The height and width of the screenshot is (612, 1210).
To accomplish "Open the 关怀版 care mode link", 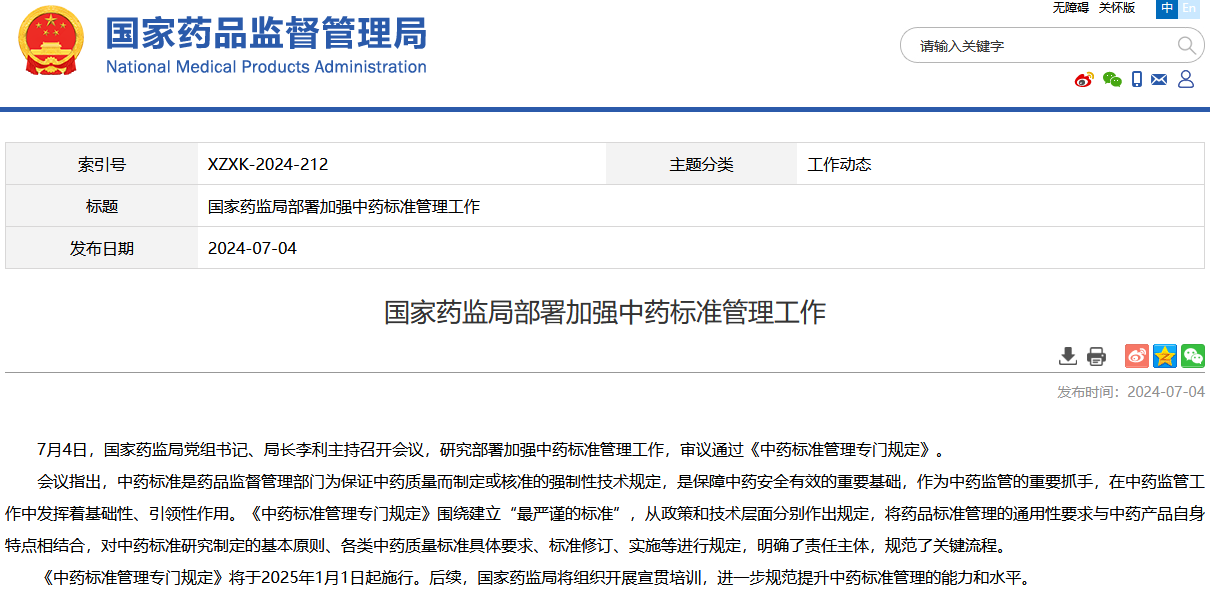I will [x=1117, y=8].
